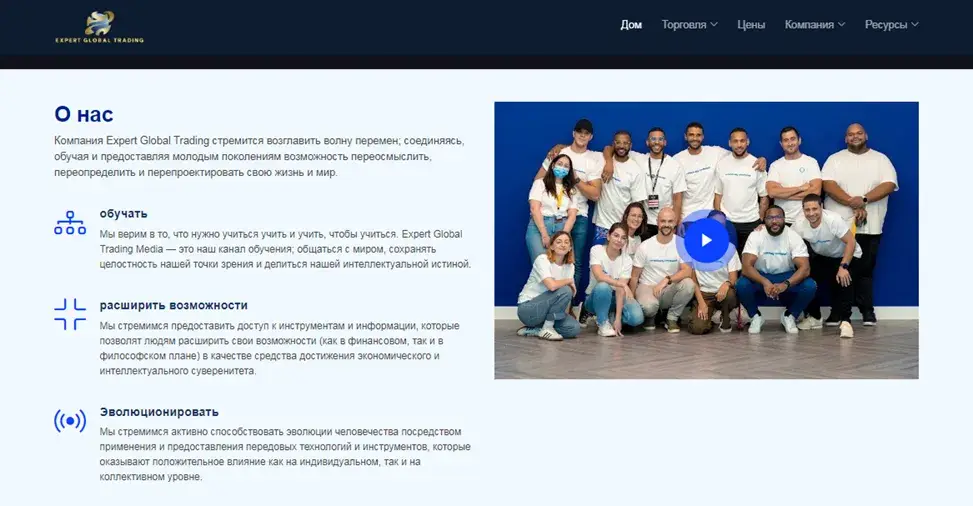Click the text beginning Мы стремимся активно способствовать
973x506 pixels.
[x=285, y=454]
